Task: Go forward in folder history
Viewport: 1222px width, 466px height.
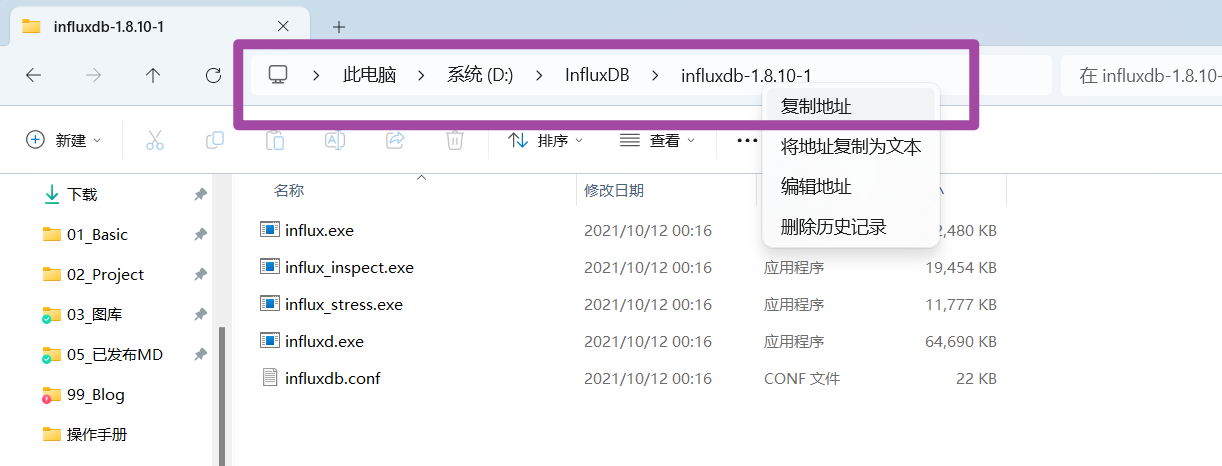Action: (93, 75)
